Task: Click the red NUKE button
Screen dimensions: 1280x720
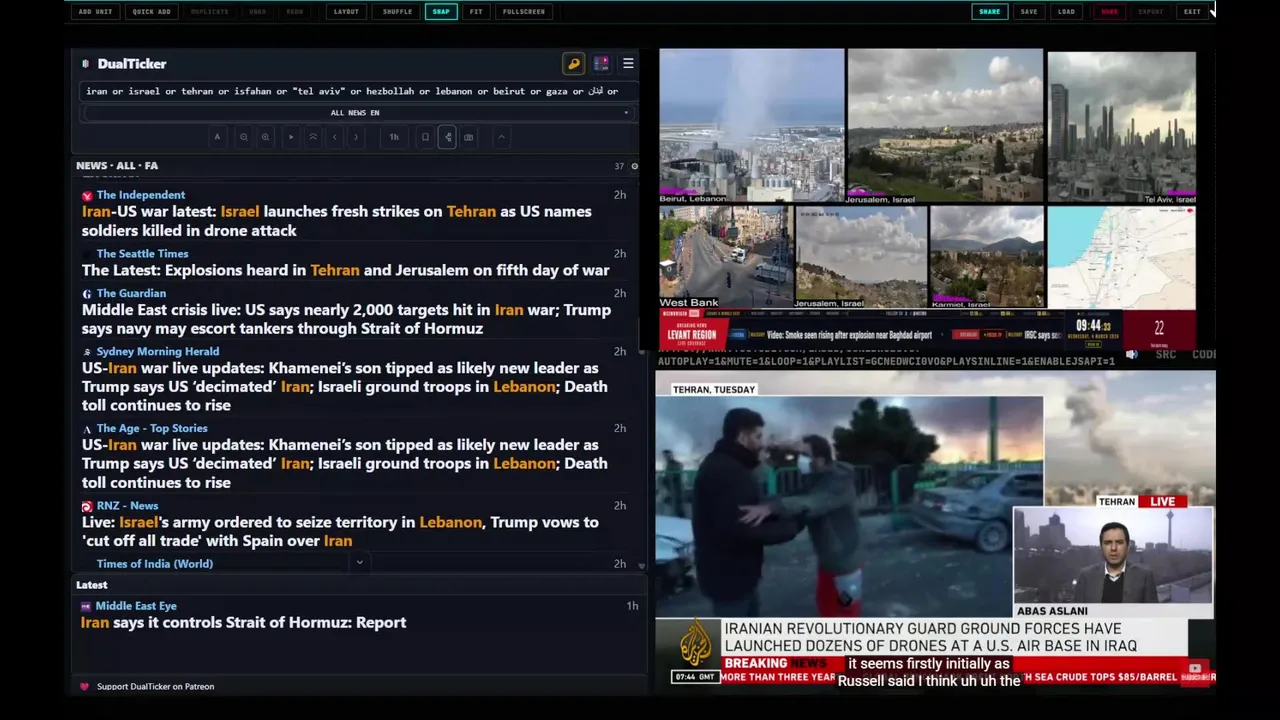Action: click(1109, 12)
